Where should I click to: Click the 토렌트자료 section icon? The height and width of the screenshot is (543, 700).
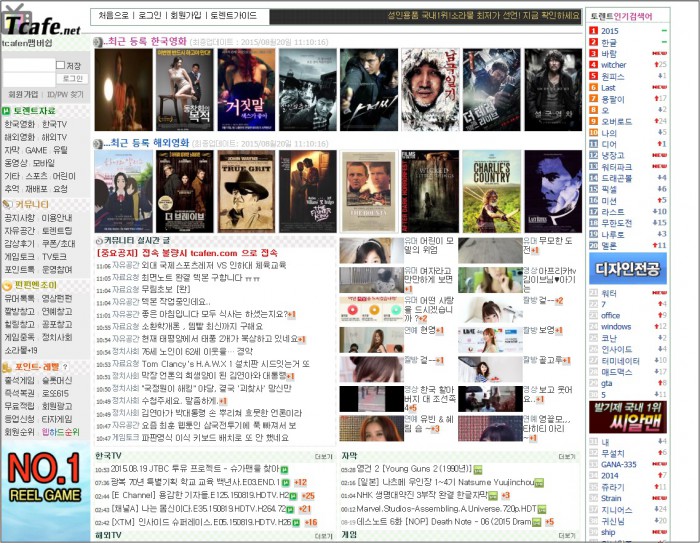click(6, 111)
